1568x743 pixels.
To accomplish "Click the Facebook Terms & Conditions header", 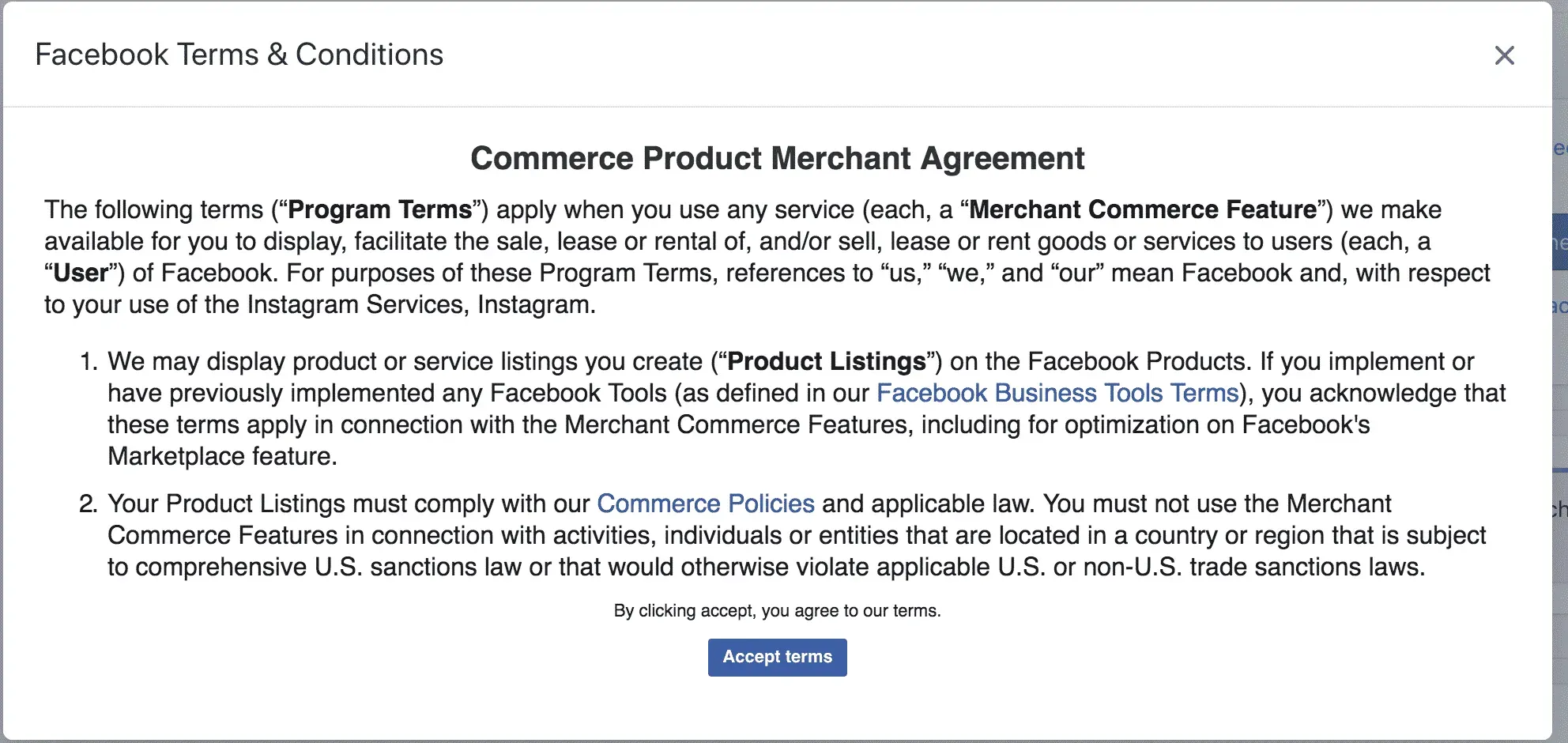I will pyautogui.click(x=239, y=54).
